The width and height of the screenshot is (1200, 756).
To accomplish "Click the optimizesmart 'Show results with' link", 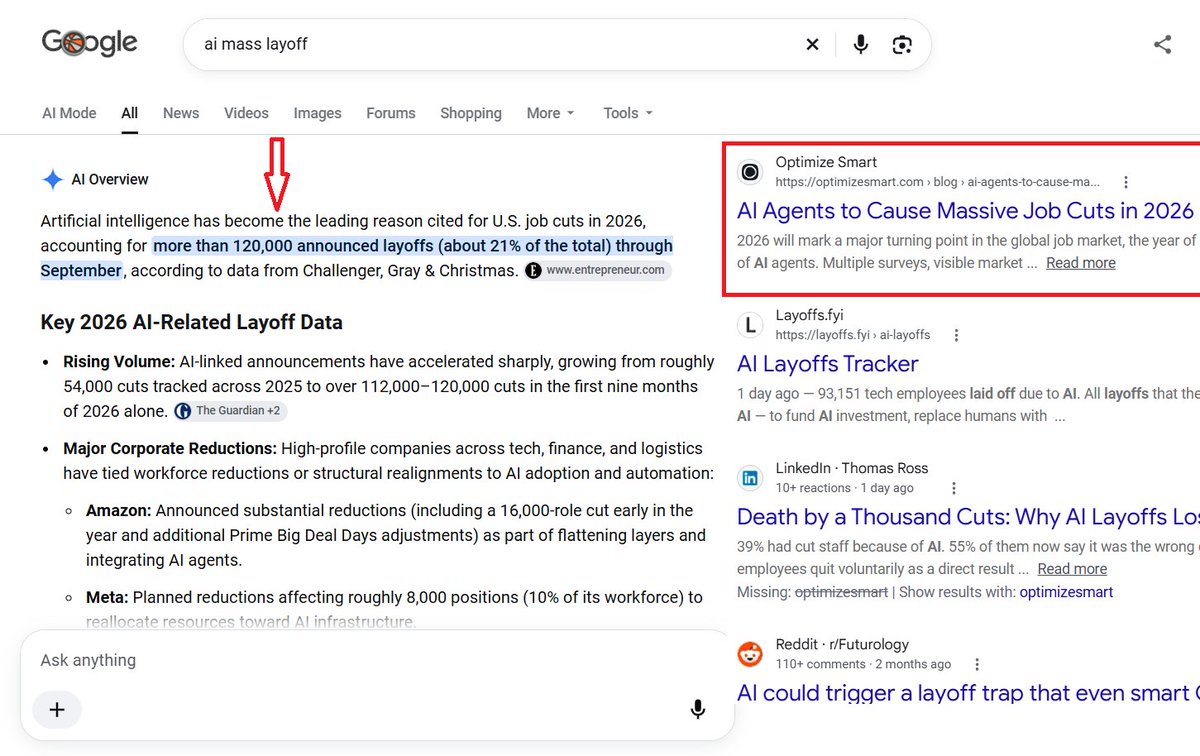I will (x=1066, y=592).
